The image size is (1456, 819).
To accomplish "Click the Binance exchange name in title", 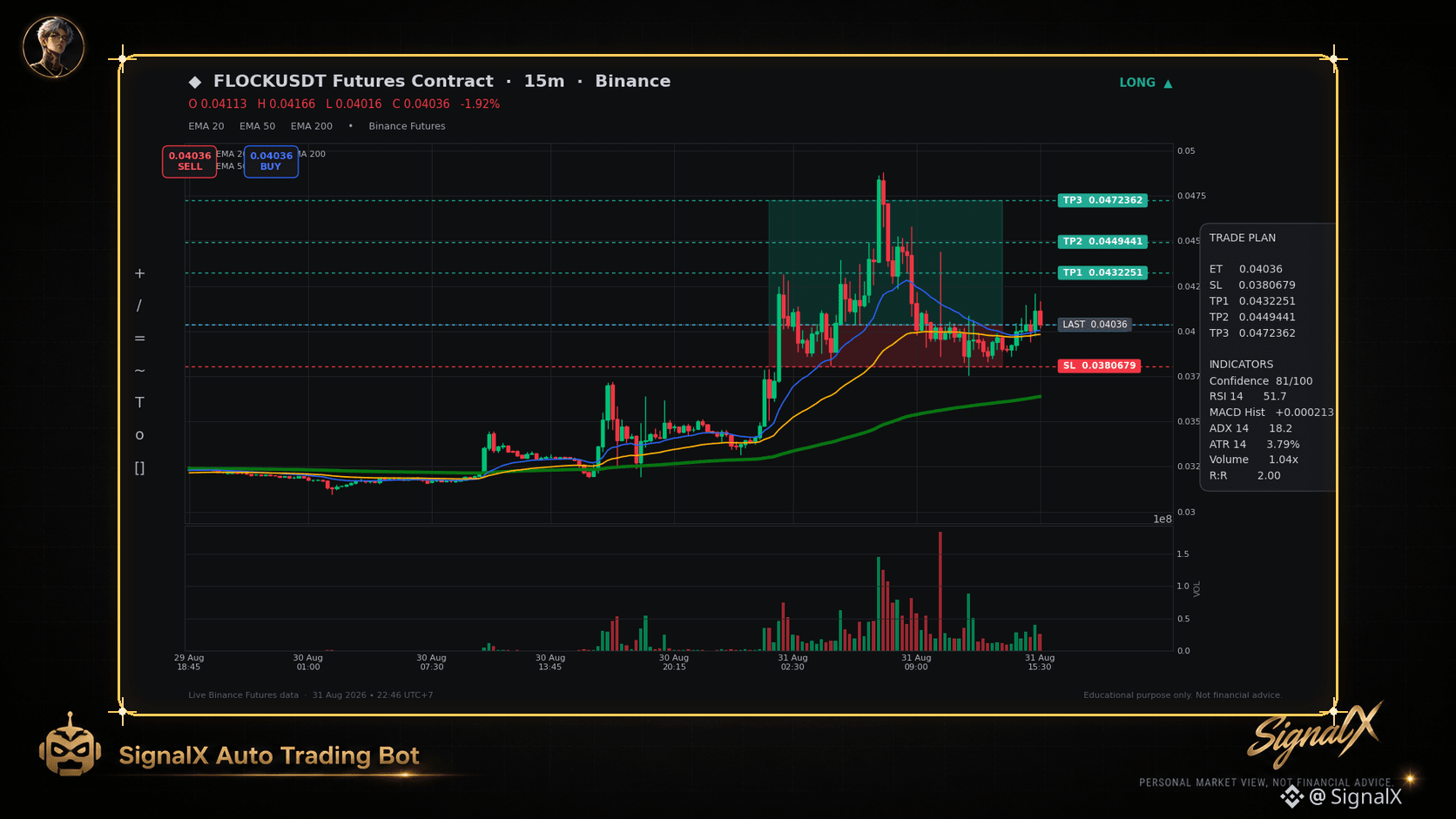I will click(x=633, y=81).
